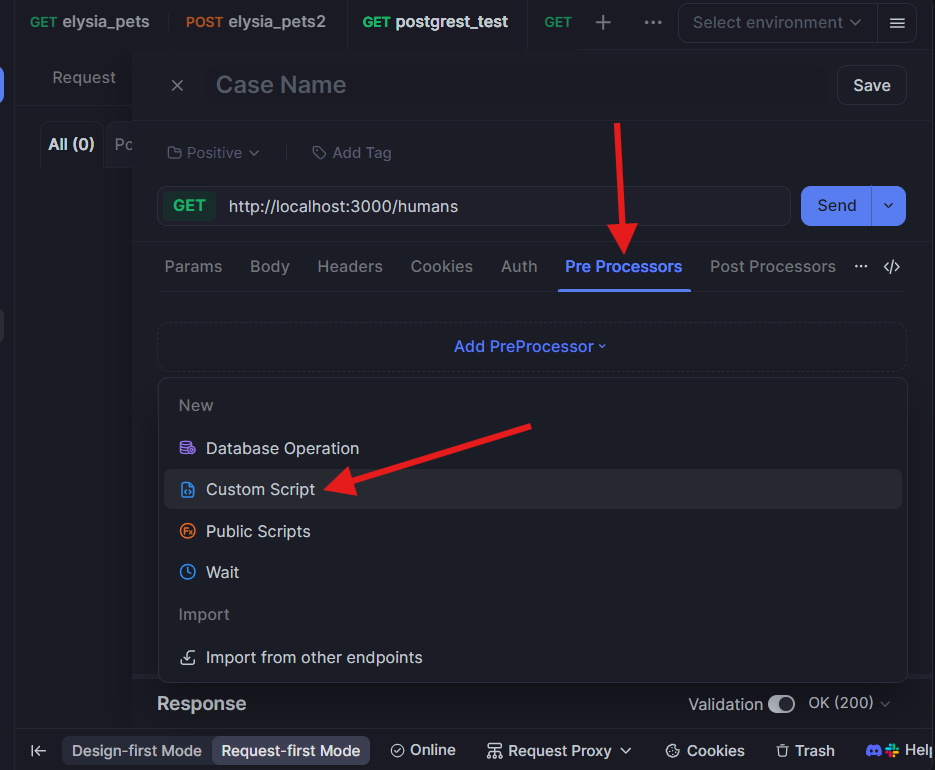
Task: Flip the Validation toggle off
Action: pyautogui.click(x=782, y=704)
